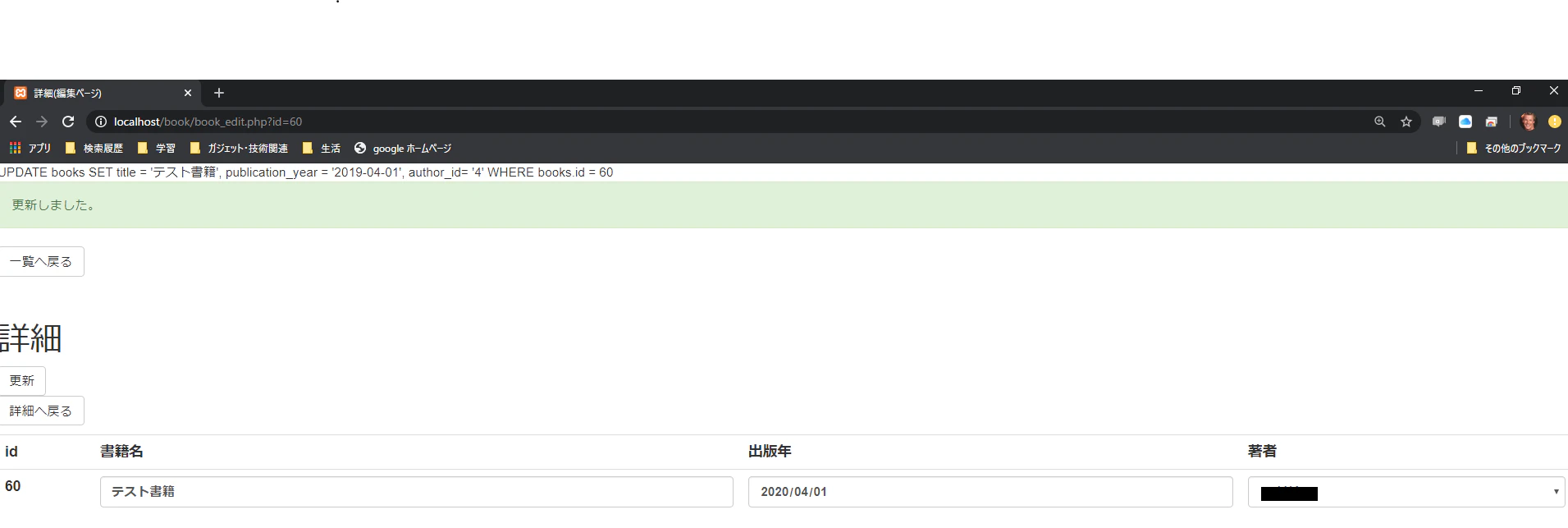The height and width of the screenshot is (528, 1568).
Task: Select the 詳細(編集ページ) tab
Action: [103, 93]
